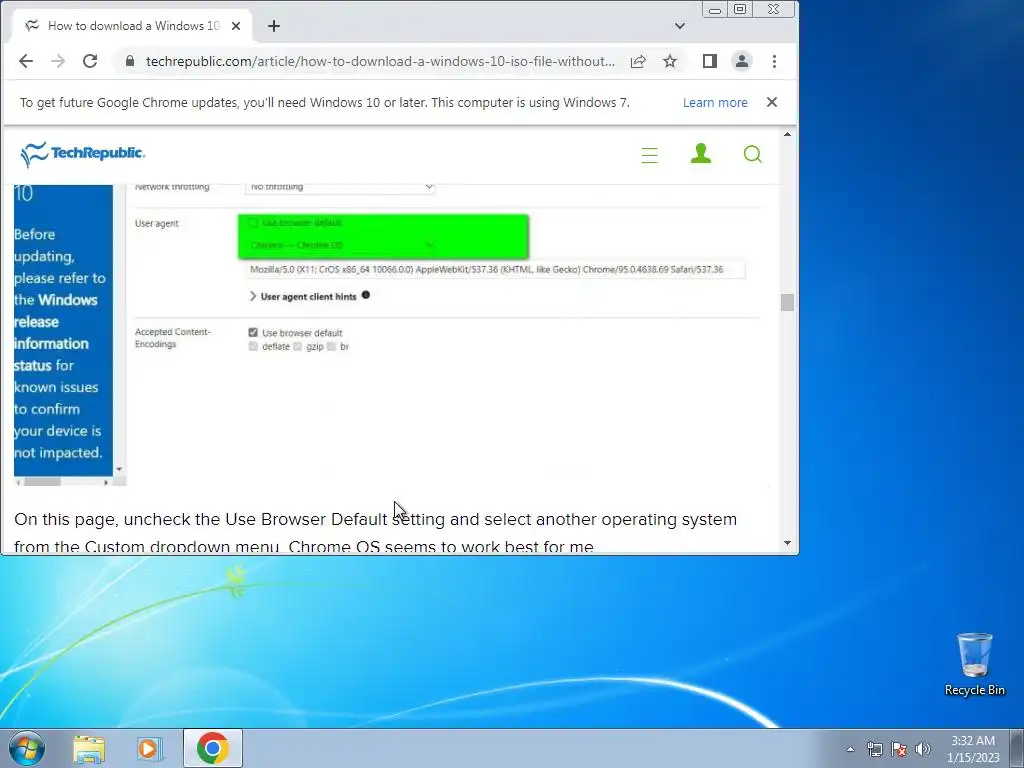The width and height of the screenshot is (1024, 768).
Task: Open the tab search dropdown arrow
Action: pyautogui.click(x=680, y=26)
